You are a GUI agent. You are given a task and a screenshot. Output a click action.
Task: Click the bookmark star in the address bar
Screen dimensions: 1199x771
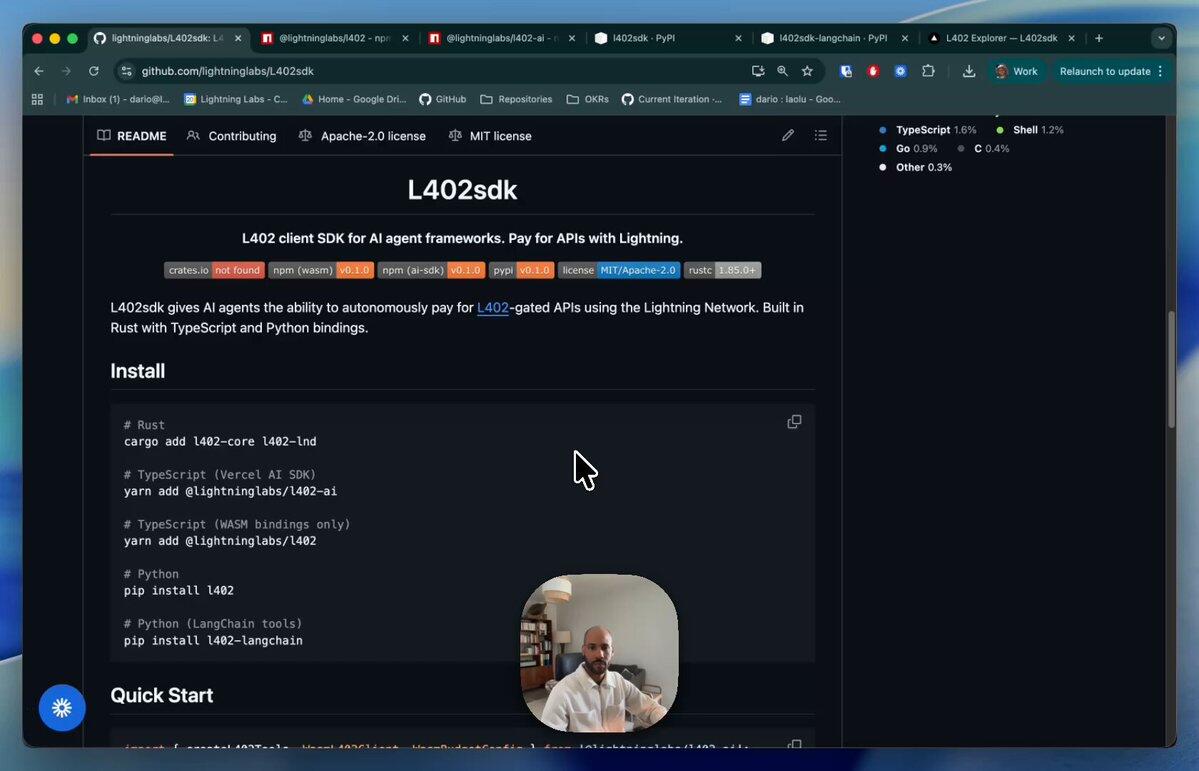(807, 71)
